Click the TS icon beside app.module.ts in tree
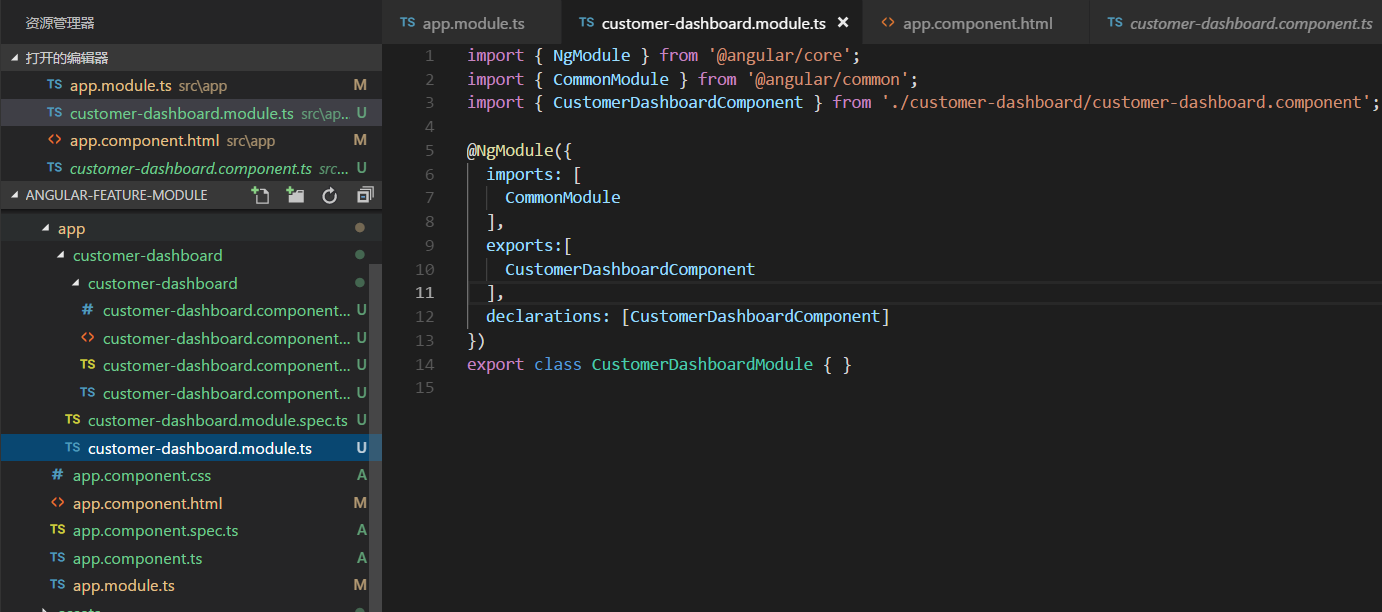 click(x=57, y=585)
